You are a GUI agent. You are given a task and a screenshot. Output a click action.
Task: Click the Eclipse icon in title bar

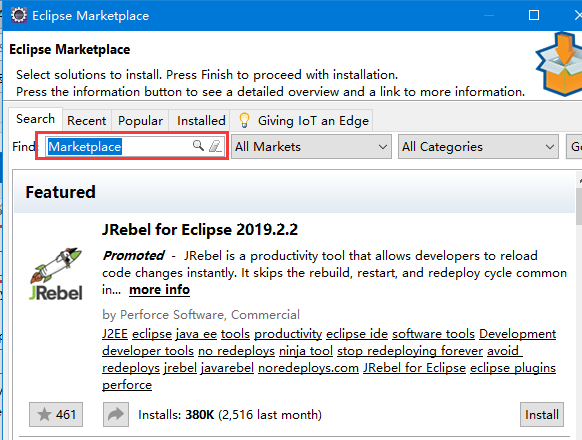pyautogui.click(x=19, y=15)
